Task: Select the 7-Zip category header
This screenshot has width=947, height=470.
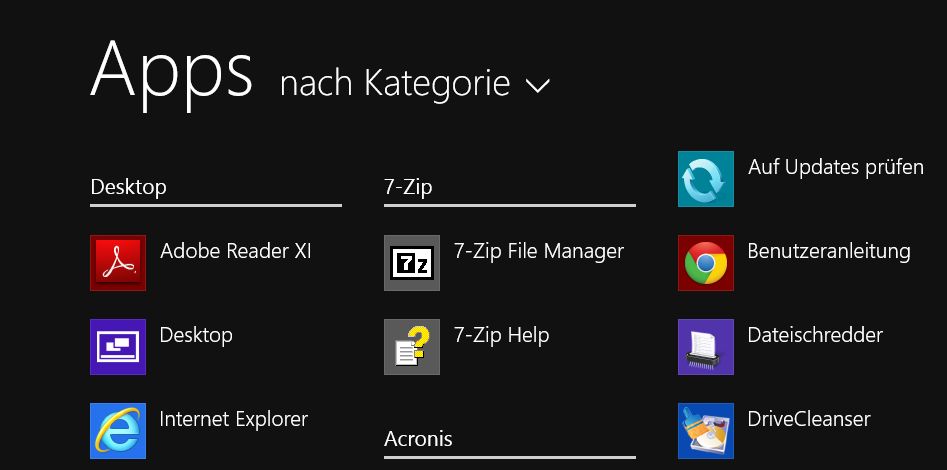Action: point(408,187)
